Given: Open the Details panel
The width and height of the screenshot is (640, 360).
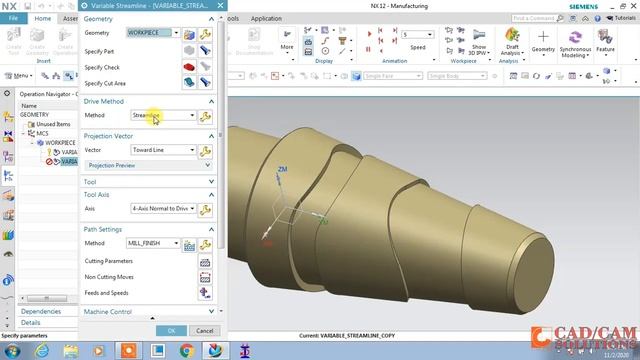Looking at the screenshot, I should [x=31, y=322].
